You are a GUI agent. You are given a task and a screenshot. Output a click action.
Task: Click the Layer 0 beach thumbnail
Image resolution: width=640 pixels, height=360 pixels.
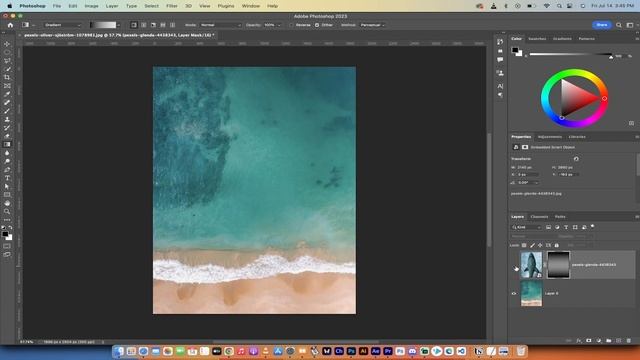(531, 293)
